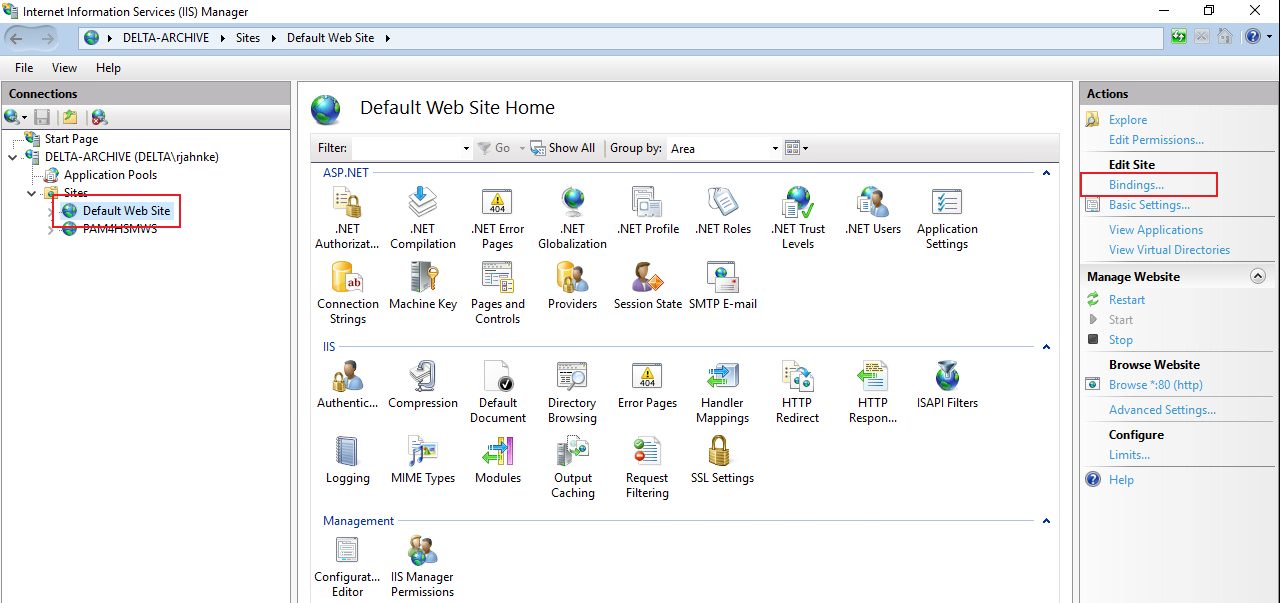1280x603 pixels.
Task: Open Configuration Editor feature
Action: 347,566
